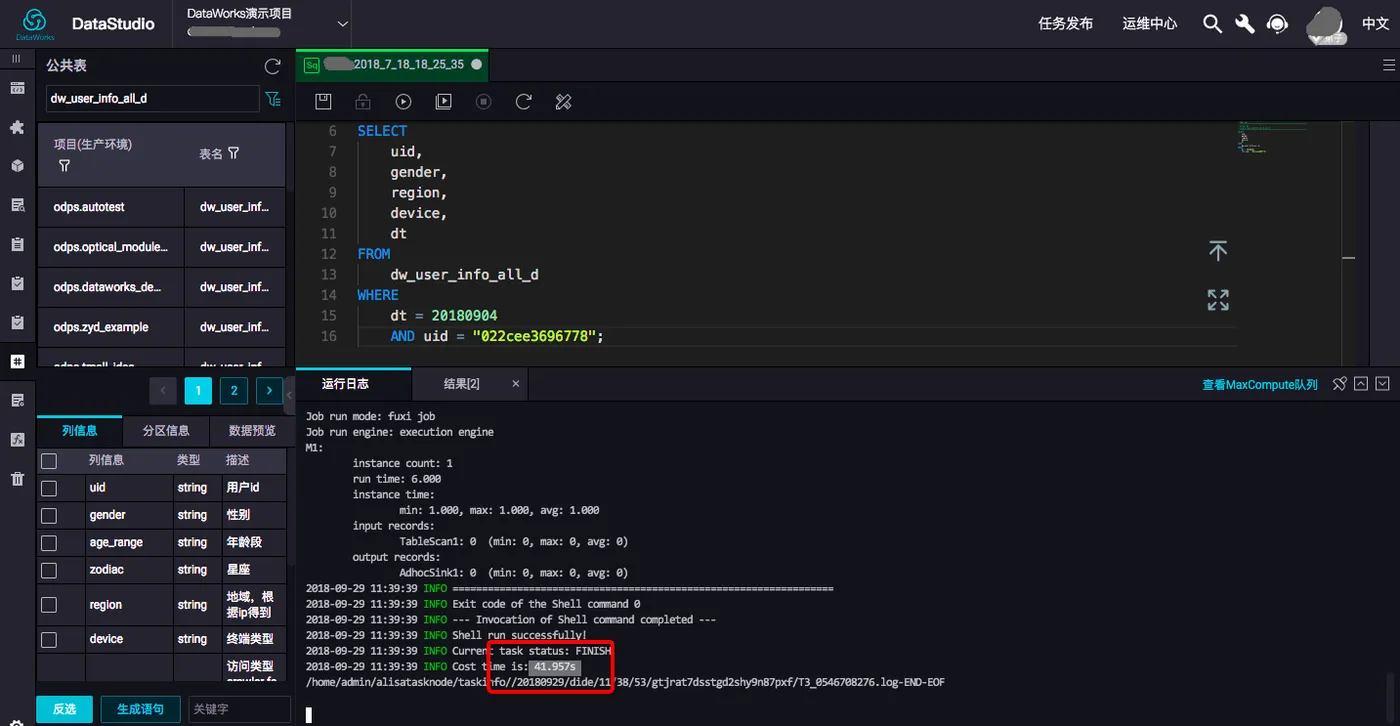Pin the log panel with the pin icon
The height and width of the screenshot is (726, 1400).
click(1340, 384)
